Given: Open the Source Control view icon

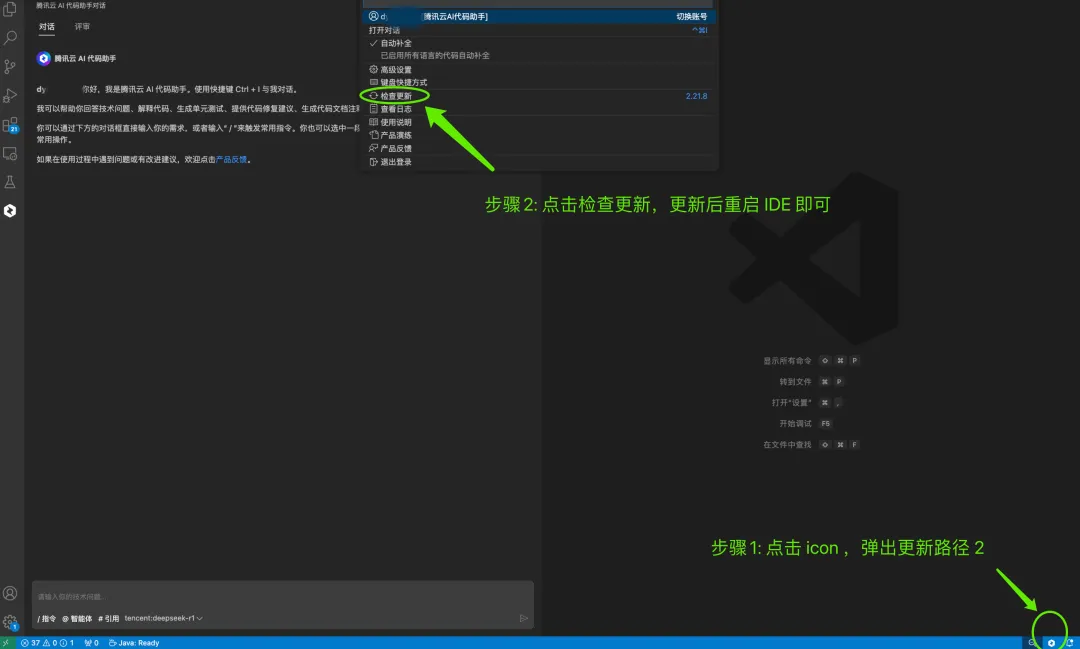Looking at the screenshot, I should pos(10,66).
